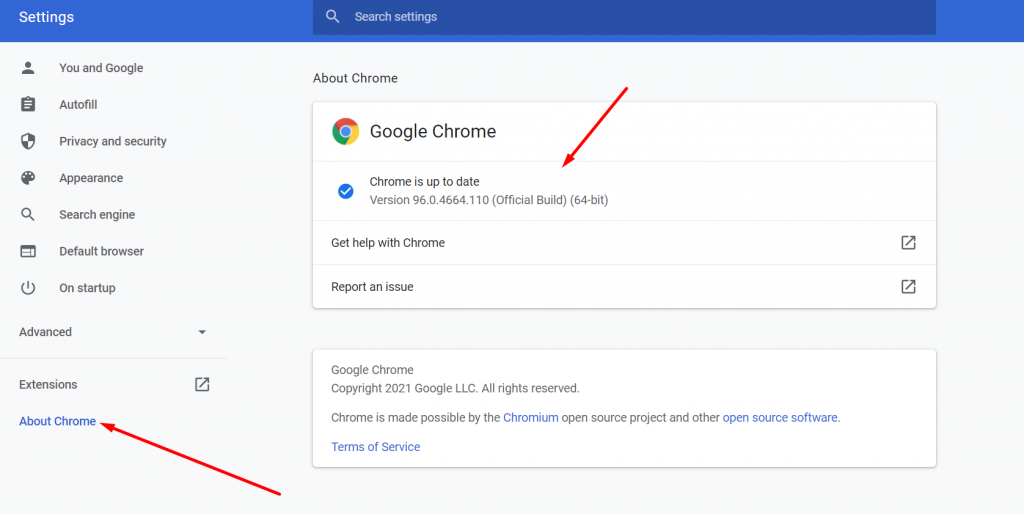
Task: Follow the open source software link
Action: click(780, 417)
